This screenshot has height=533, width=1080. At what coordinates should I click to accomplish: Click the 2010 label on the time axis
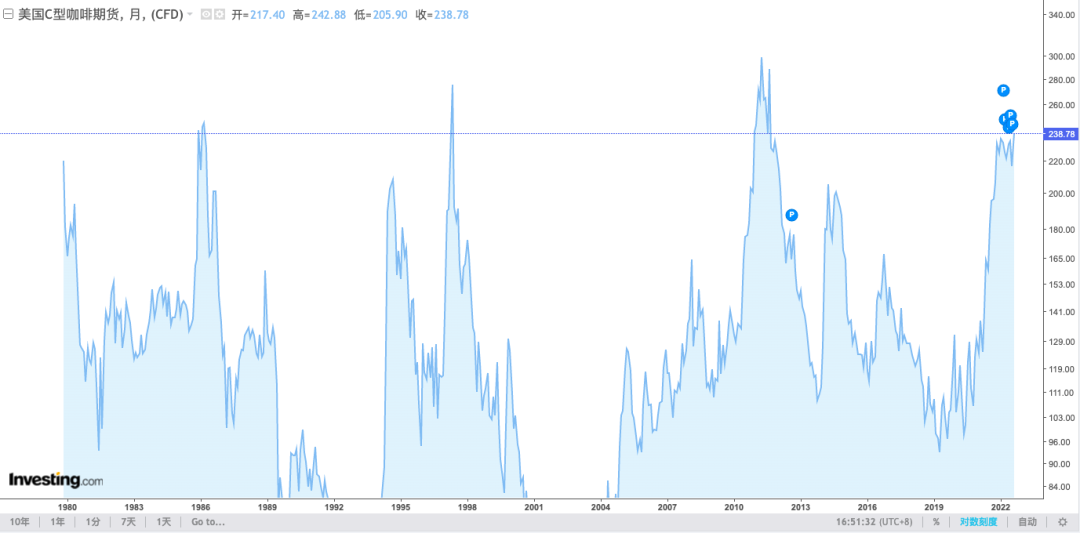click(734, 506)
